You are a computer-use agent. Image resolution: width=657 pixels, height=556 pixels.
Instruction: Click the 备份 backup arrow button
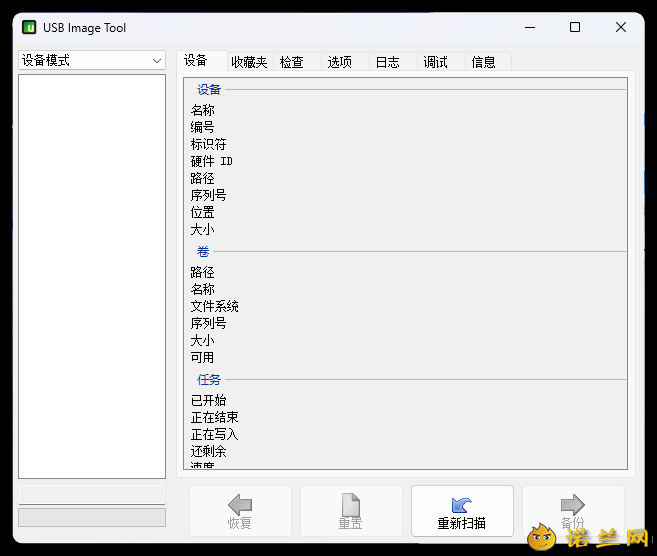tap(573, 511)
